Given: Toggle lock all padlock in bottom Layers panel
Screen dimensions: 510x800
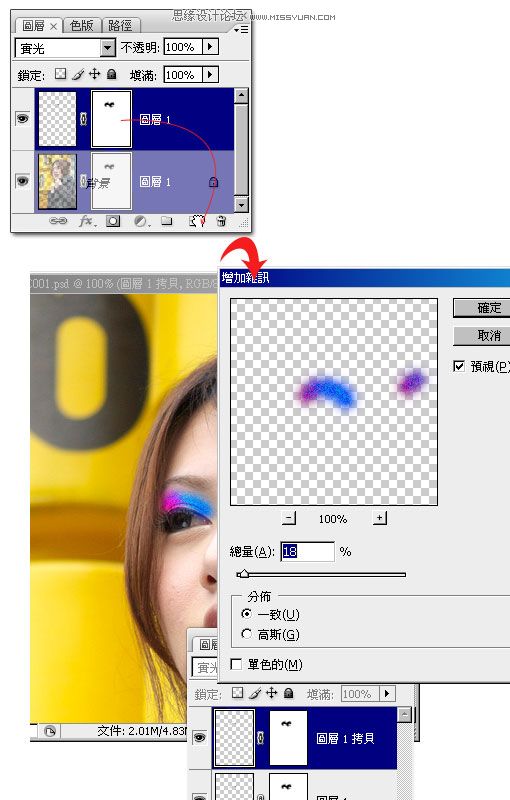Looking at the screenshot, I should click(x=289, y=693).
